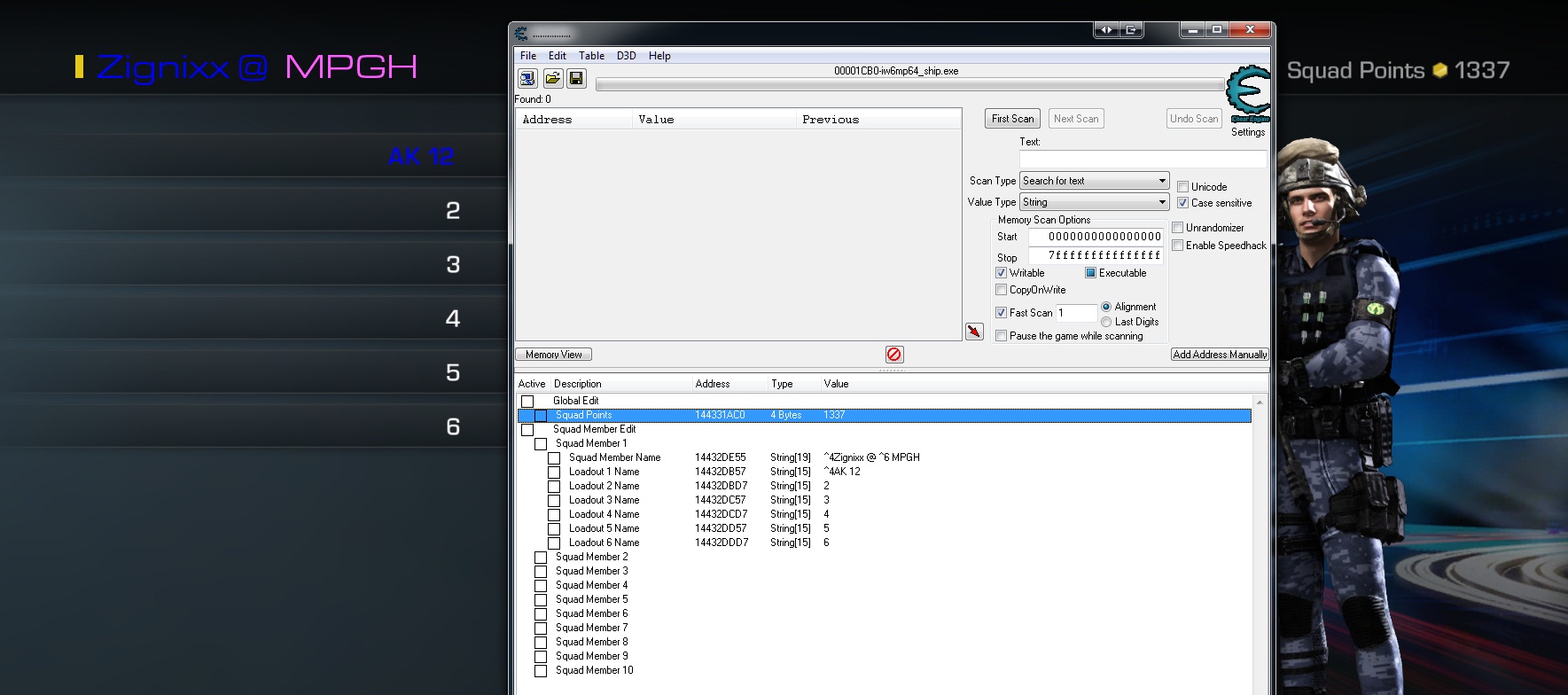The width and height of the screenshot is (1568, 695).
Task: Click address 14432DE55
Action: (721, 457)
